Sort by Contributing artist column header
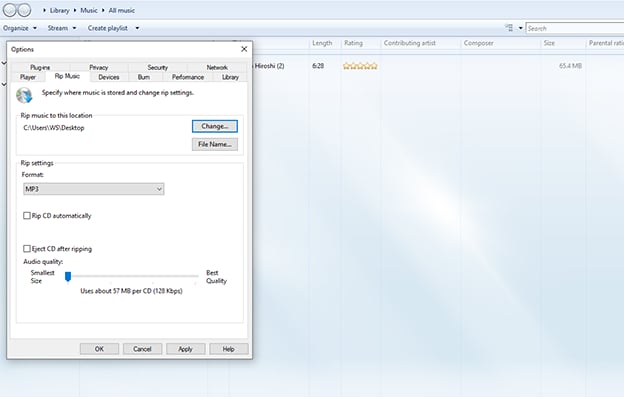Viewport: 624px width, 397px height. click(410, 43)
